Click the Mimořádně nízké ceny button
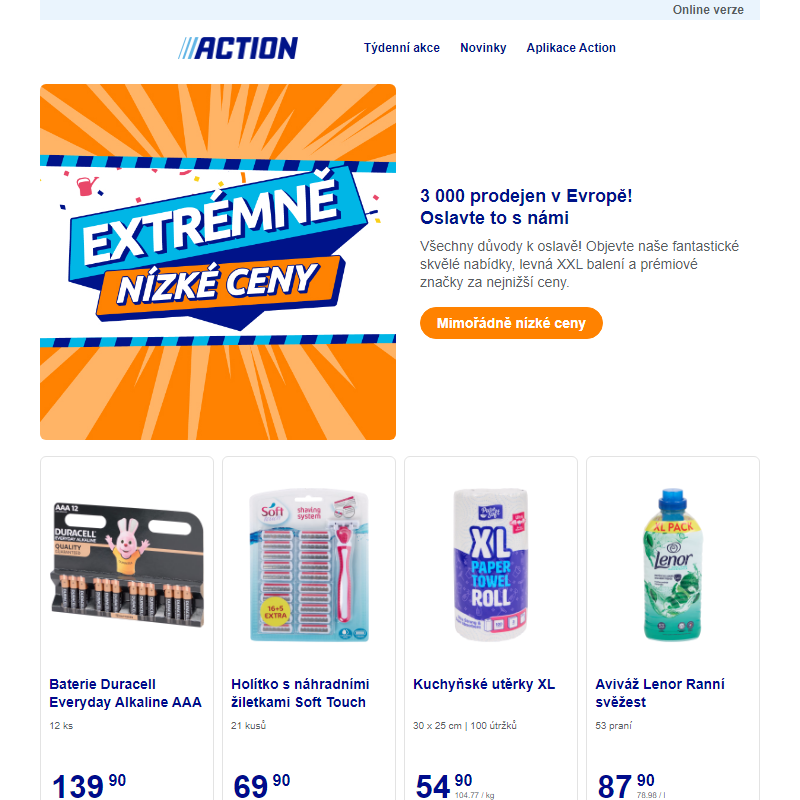Image resolution: width=800 pixels, height=800 pixels. coord(511,323)
